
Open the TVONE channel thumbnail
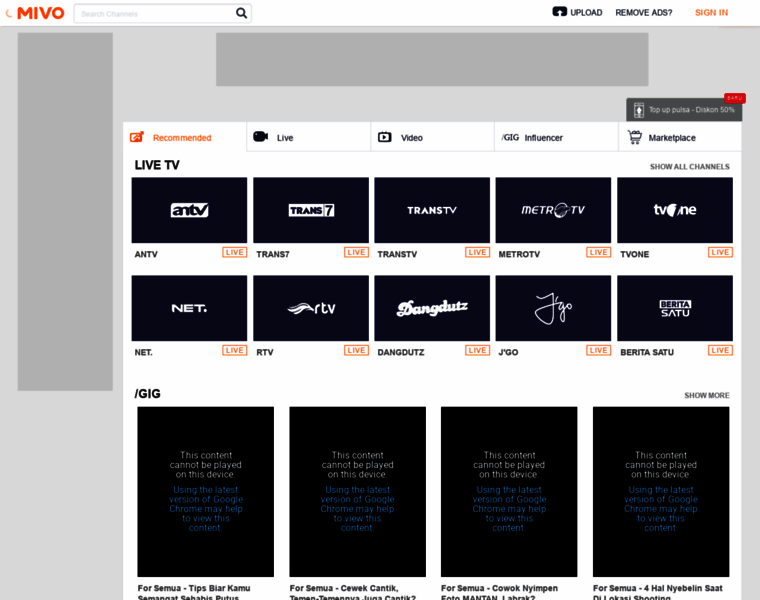point(675,210)
